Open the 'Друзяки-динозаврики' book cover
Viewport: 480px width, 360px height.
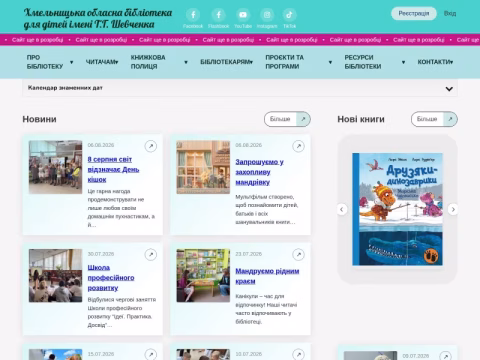pyautogui.click(x=397, y=209)
